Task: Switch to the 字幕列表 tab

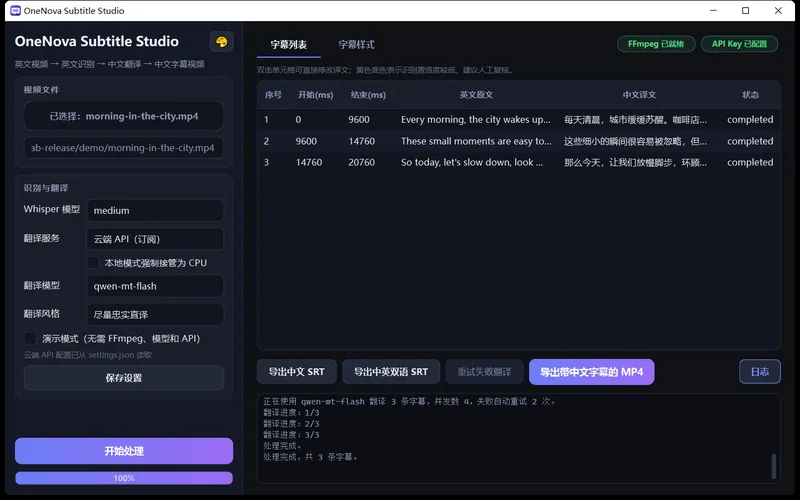Action: (x=289, y=45)
